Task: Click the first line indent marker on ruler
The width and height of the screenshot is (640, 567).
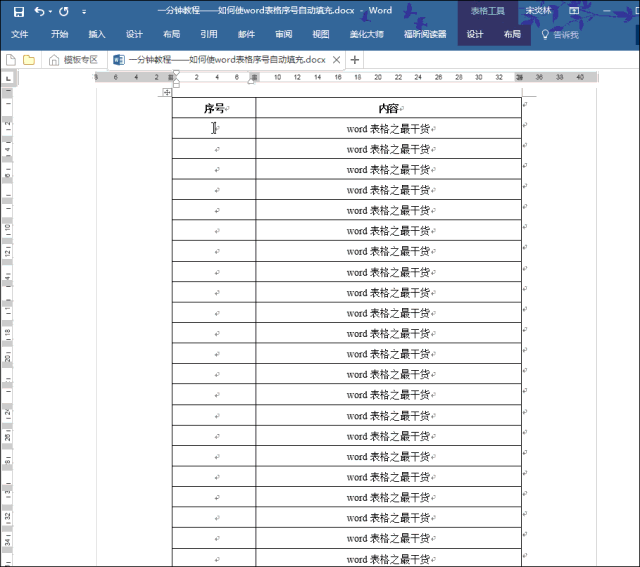Action: pos(176,73)
